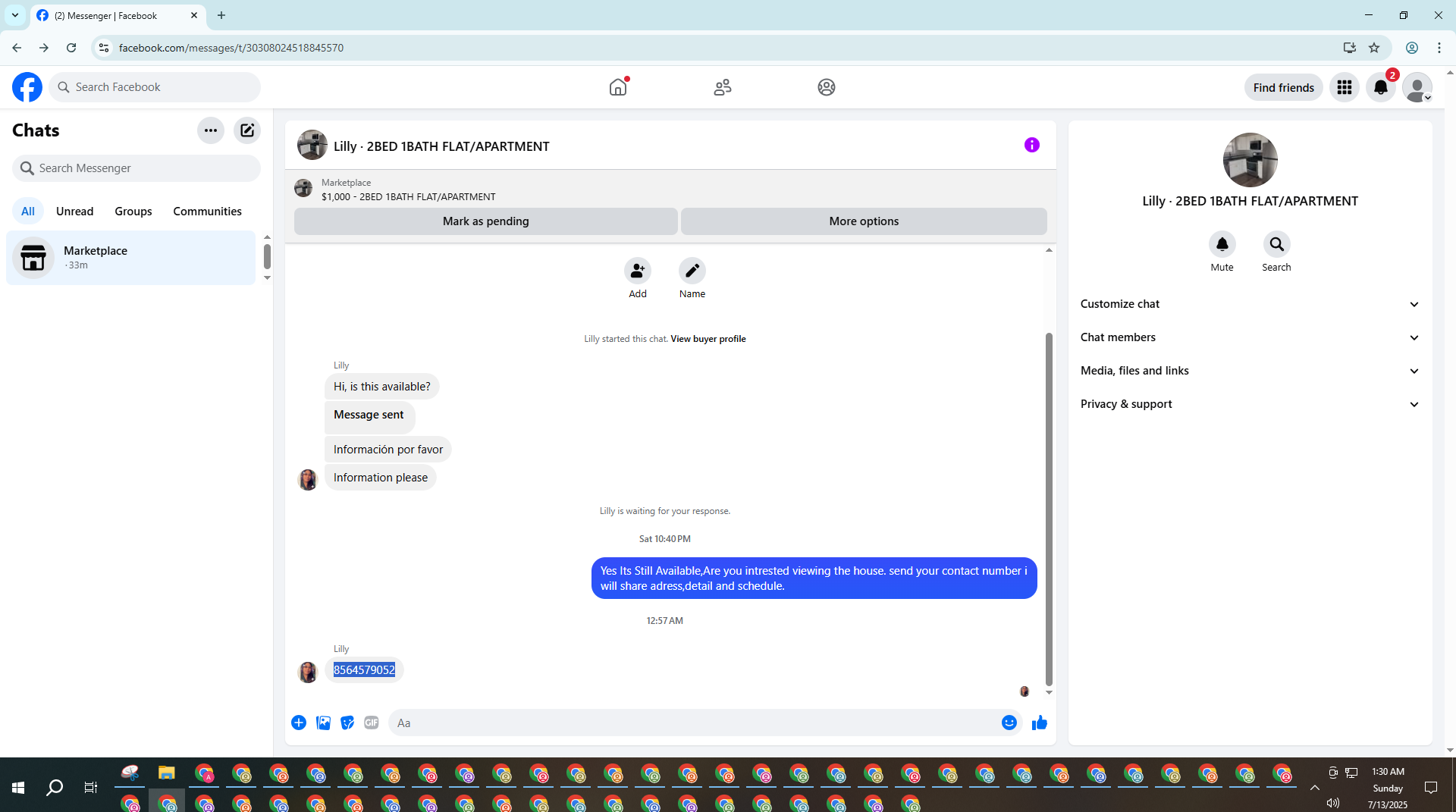Open the Friends icon in top navigation
The image size is (1456, 812).
[723, 87]
